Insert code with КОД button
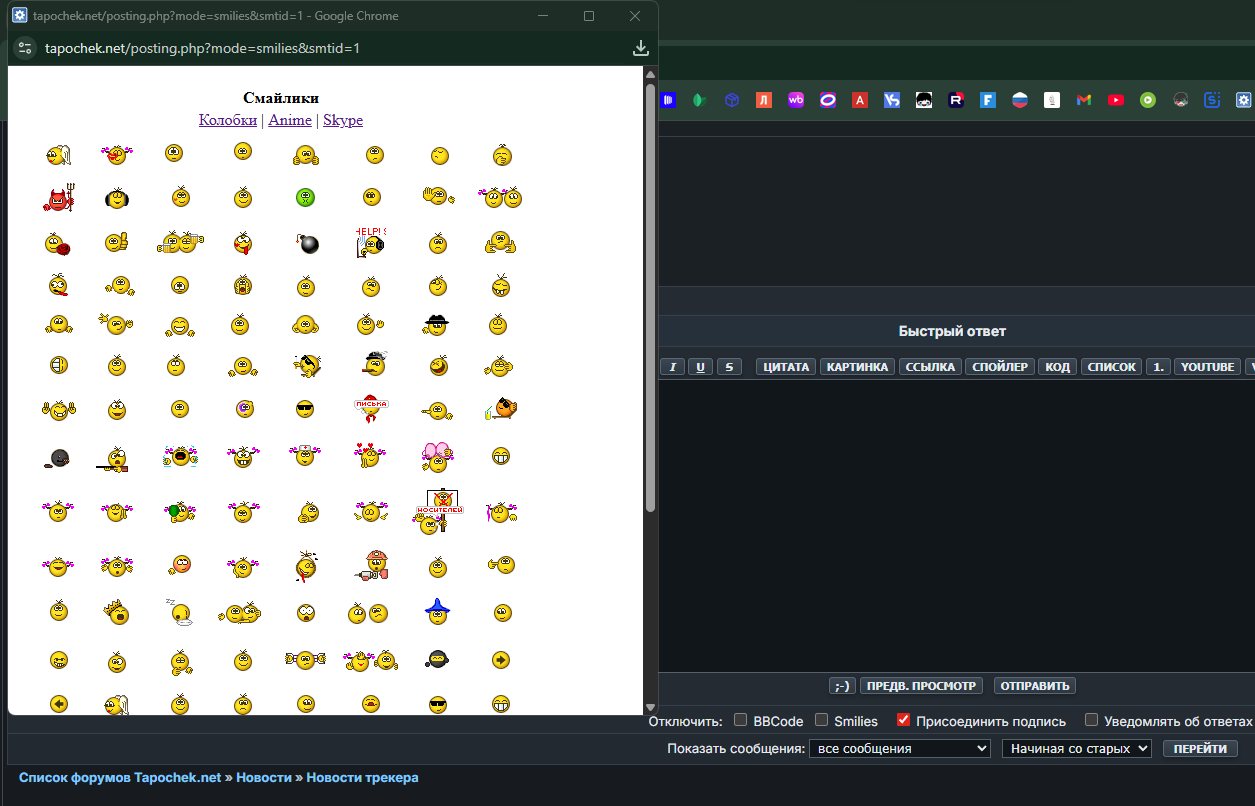This screenshot has height=806, width=1255. [x=1057, y=367]
